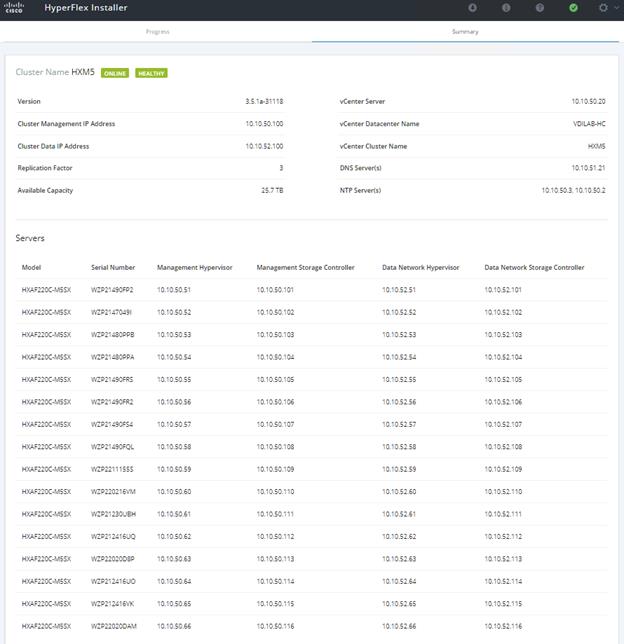Select management hypervisor IP 10.10.50.66
This screenshot has width=624, height=644.
point(174,626)
